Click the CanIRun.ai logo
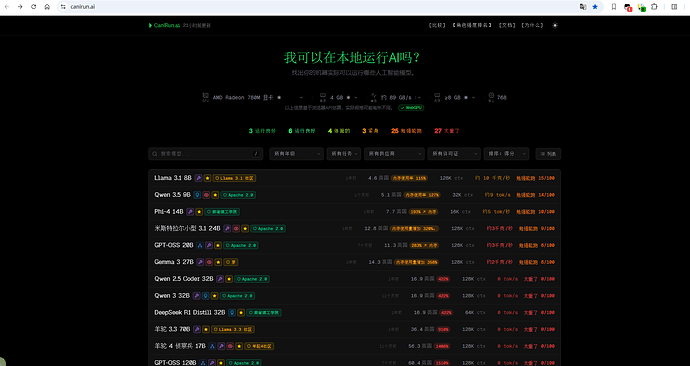Screen dimensions: 690x366 164,26
